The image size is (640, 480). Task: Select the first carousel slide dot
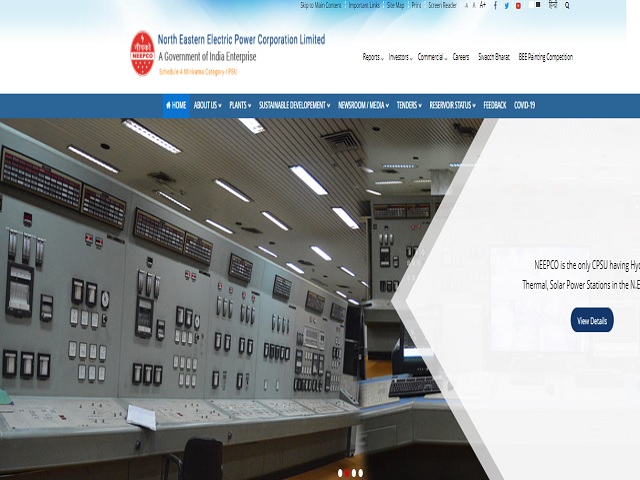coord(340,472)
